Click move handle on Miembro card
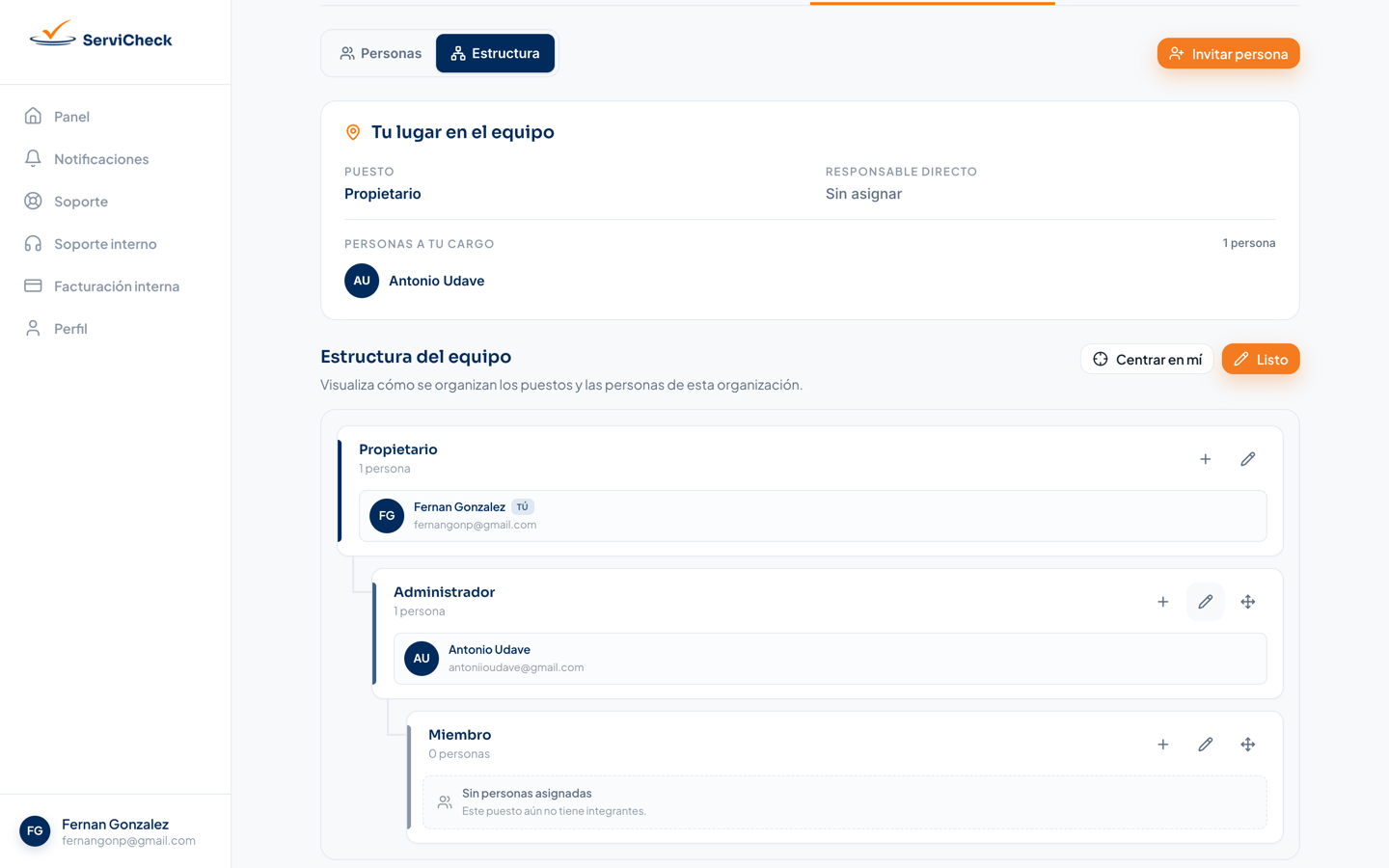Screen dimensions: 1389x868 click(1247, 745)
